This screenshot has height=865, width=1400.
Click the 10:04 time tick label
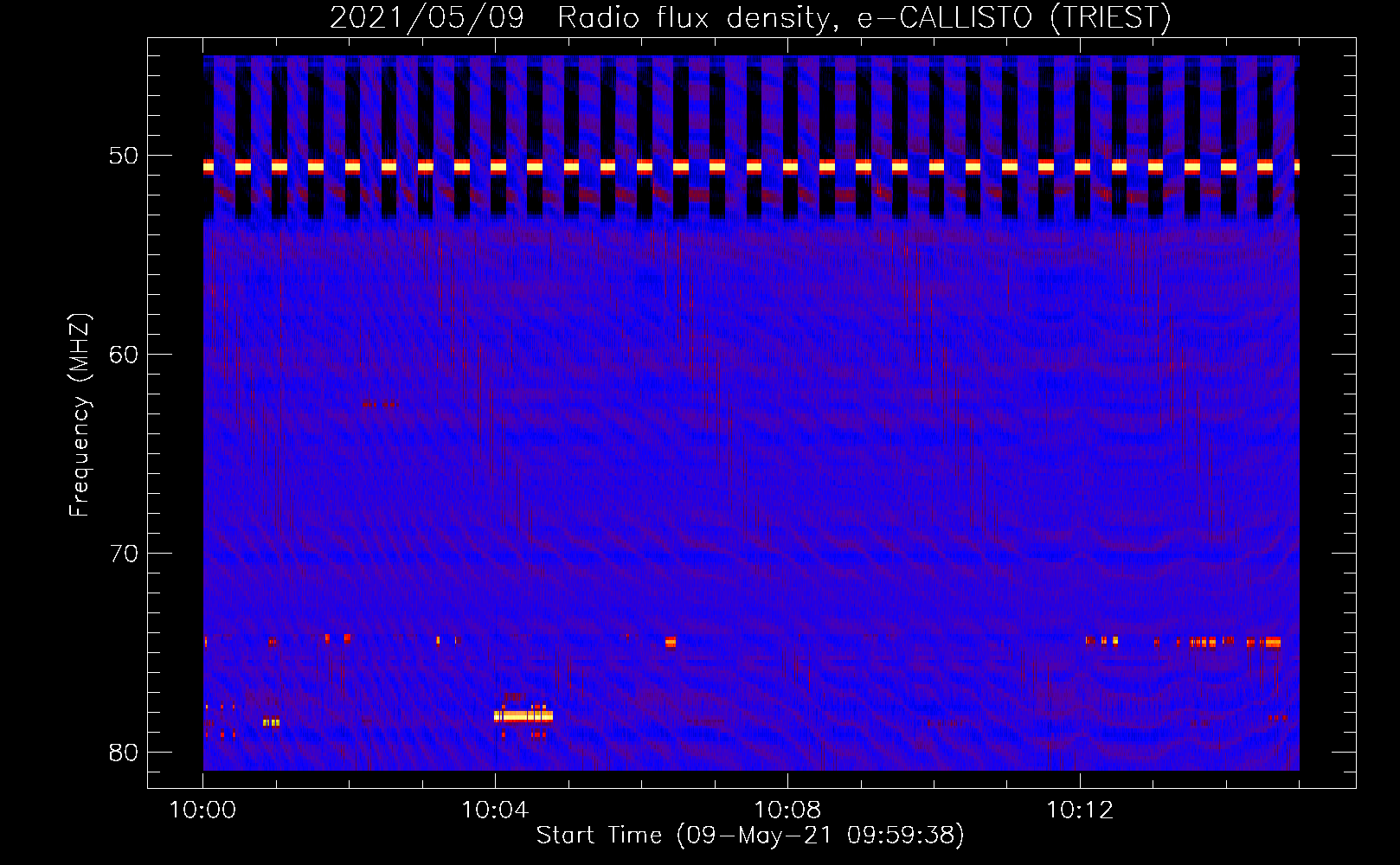pyautogui.click(x=495, y=811)
